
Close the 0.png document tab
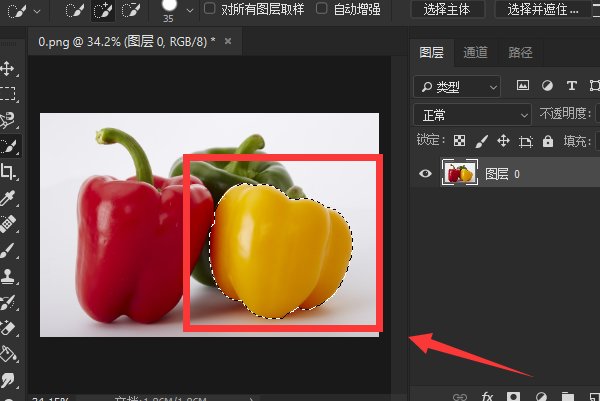(x=228, y=41)
